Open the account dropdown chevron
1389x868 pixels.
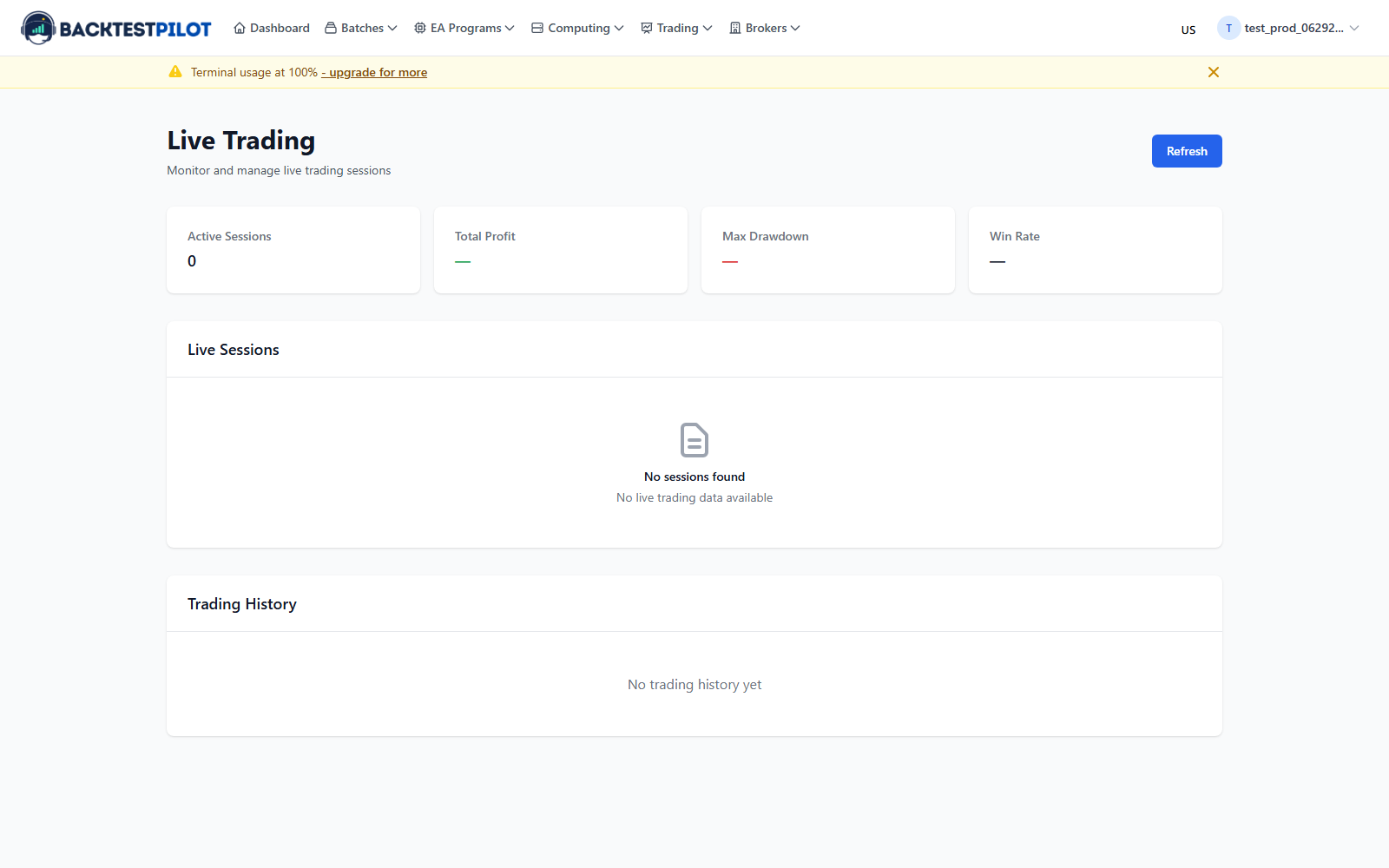1354,28
